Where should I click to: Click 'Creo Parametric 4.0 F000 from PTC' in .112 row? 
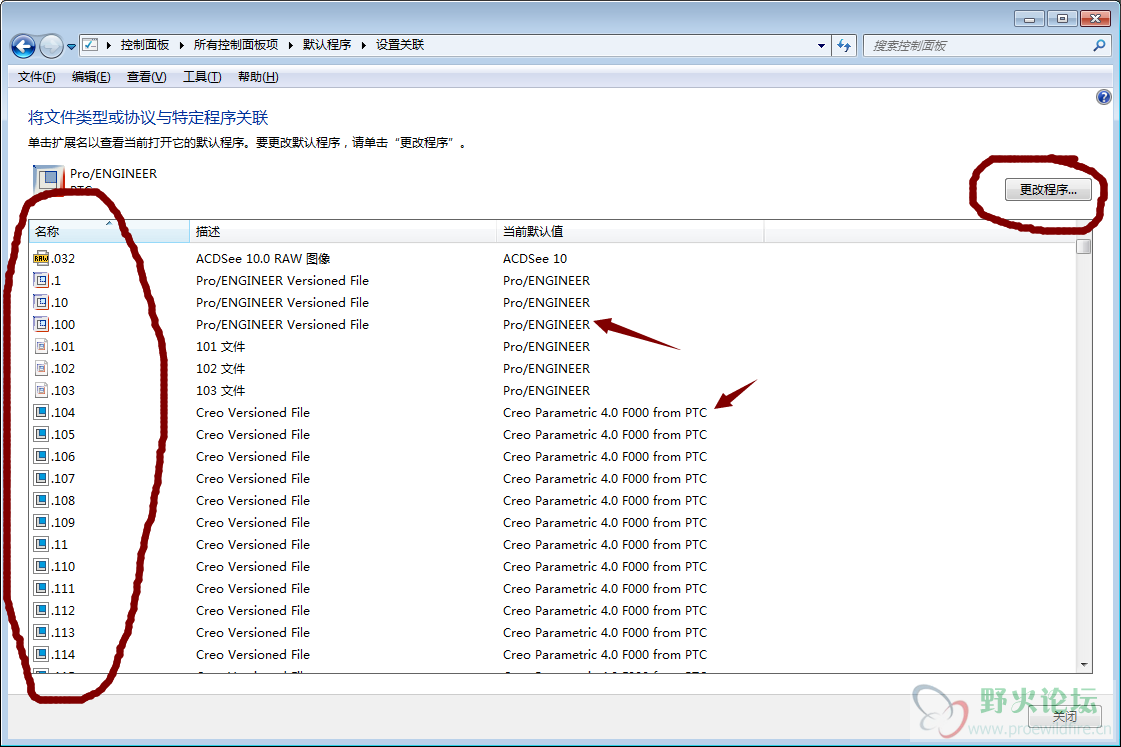click(605, 610)
